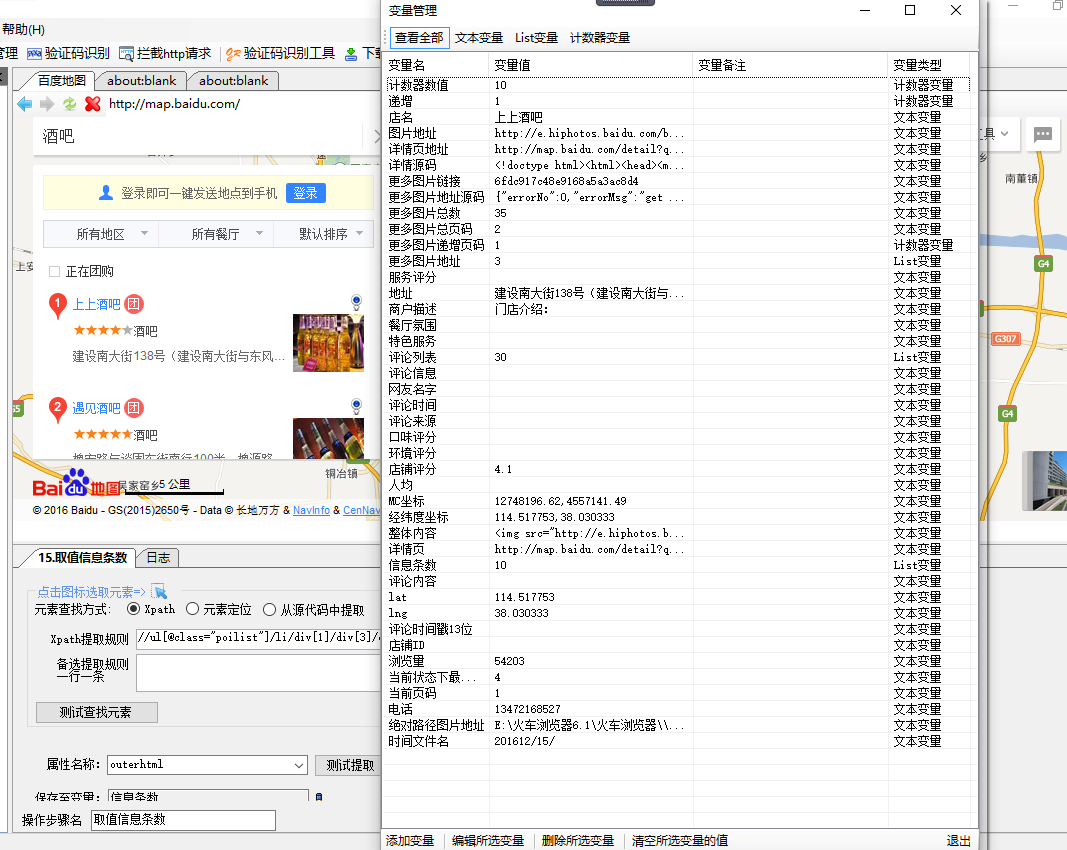Click the 退出 button

(958, 840)
